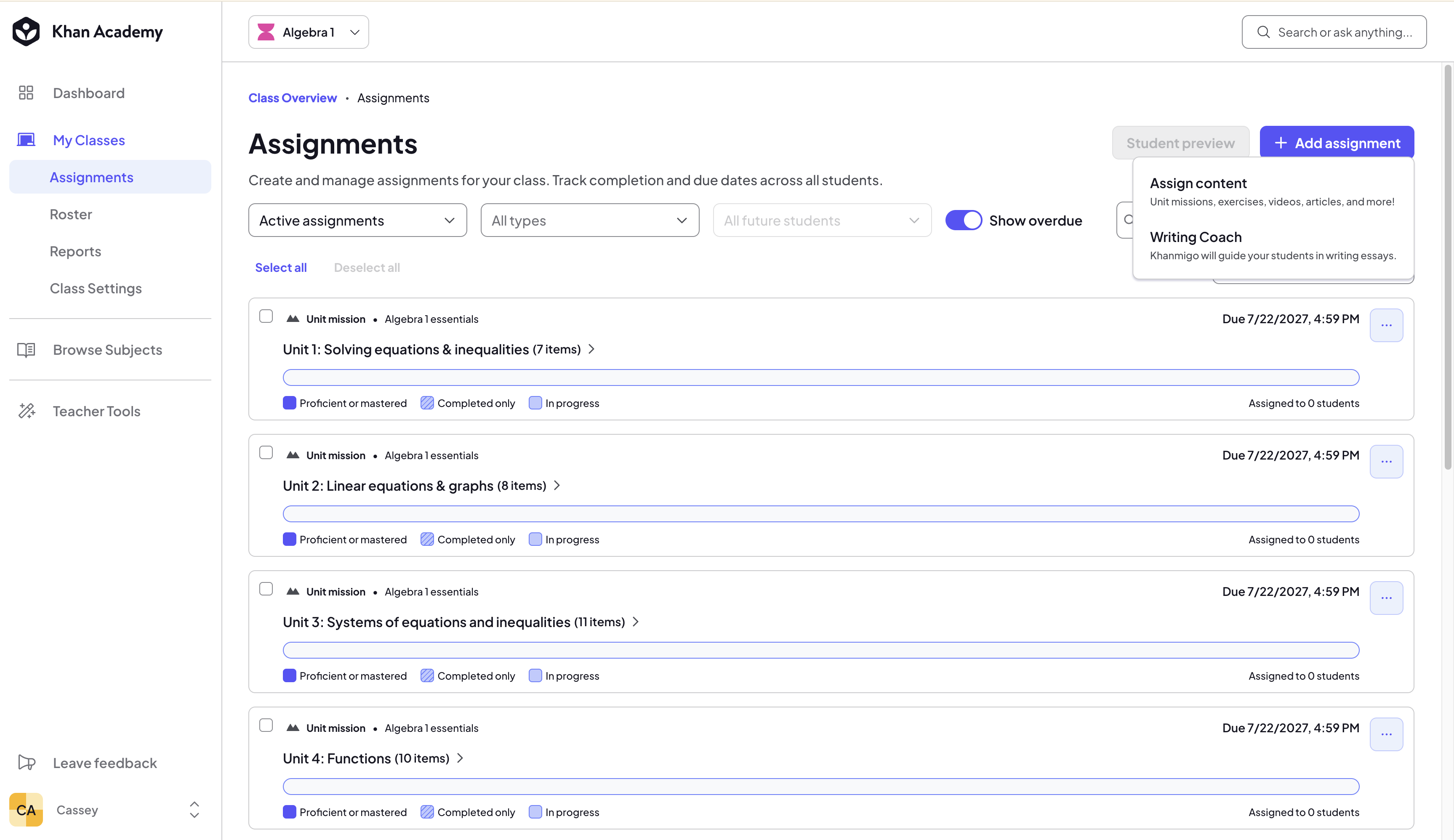Click the Khan Academy logo icon
The height and width of the screenshot is (840, 1454).
coord(26,31)
